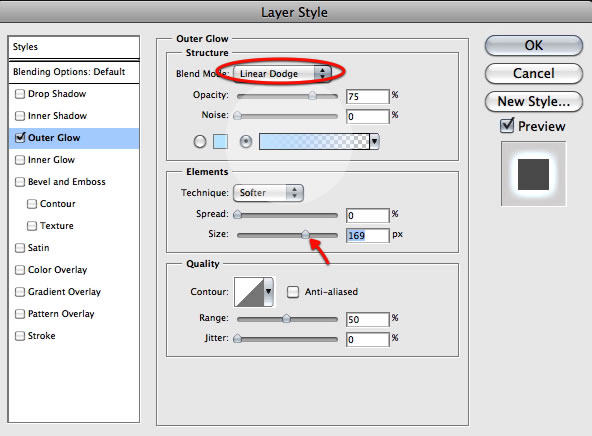Select Bevel and Emboss style
Screen dimensions: 592x436
(x=67, y=182)
